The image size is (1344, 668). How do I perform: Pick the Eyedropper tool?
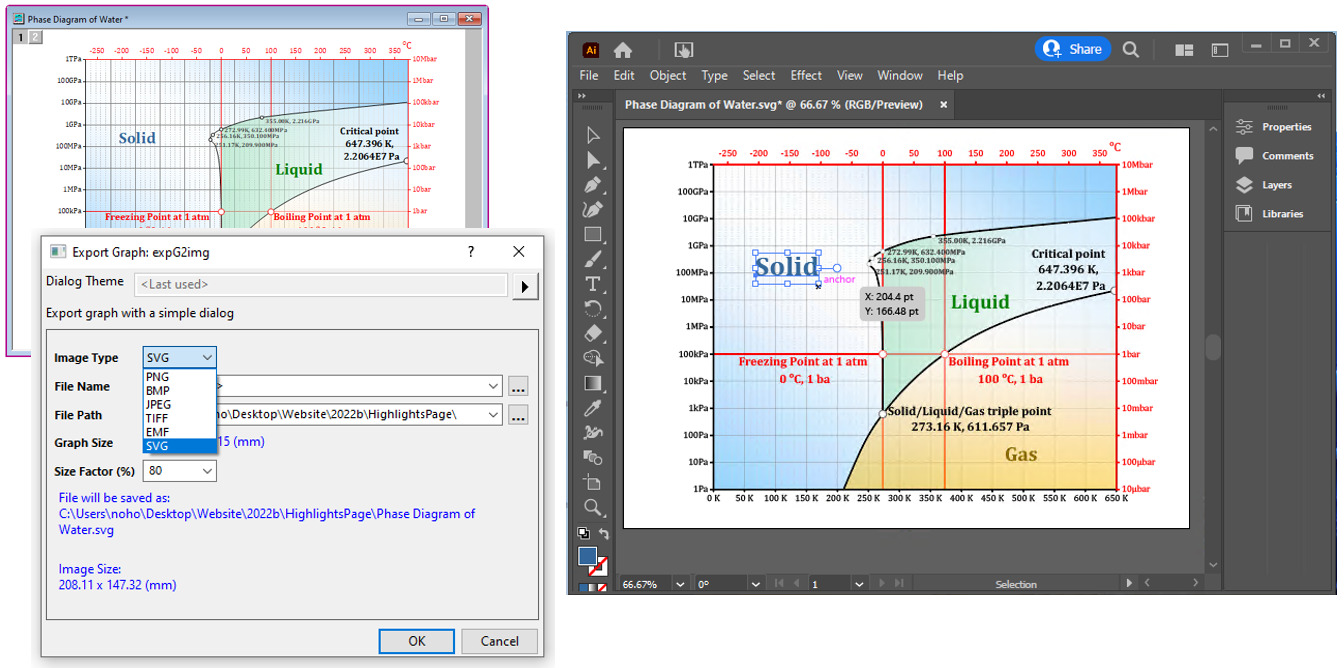point(593,407)
